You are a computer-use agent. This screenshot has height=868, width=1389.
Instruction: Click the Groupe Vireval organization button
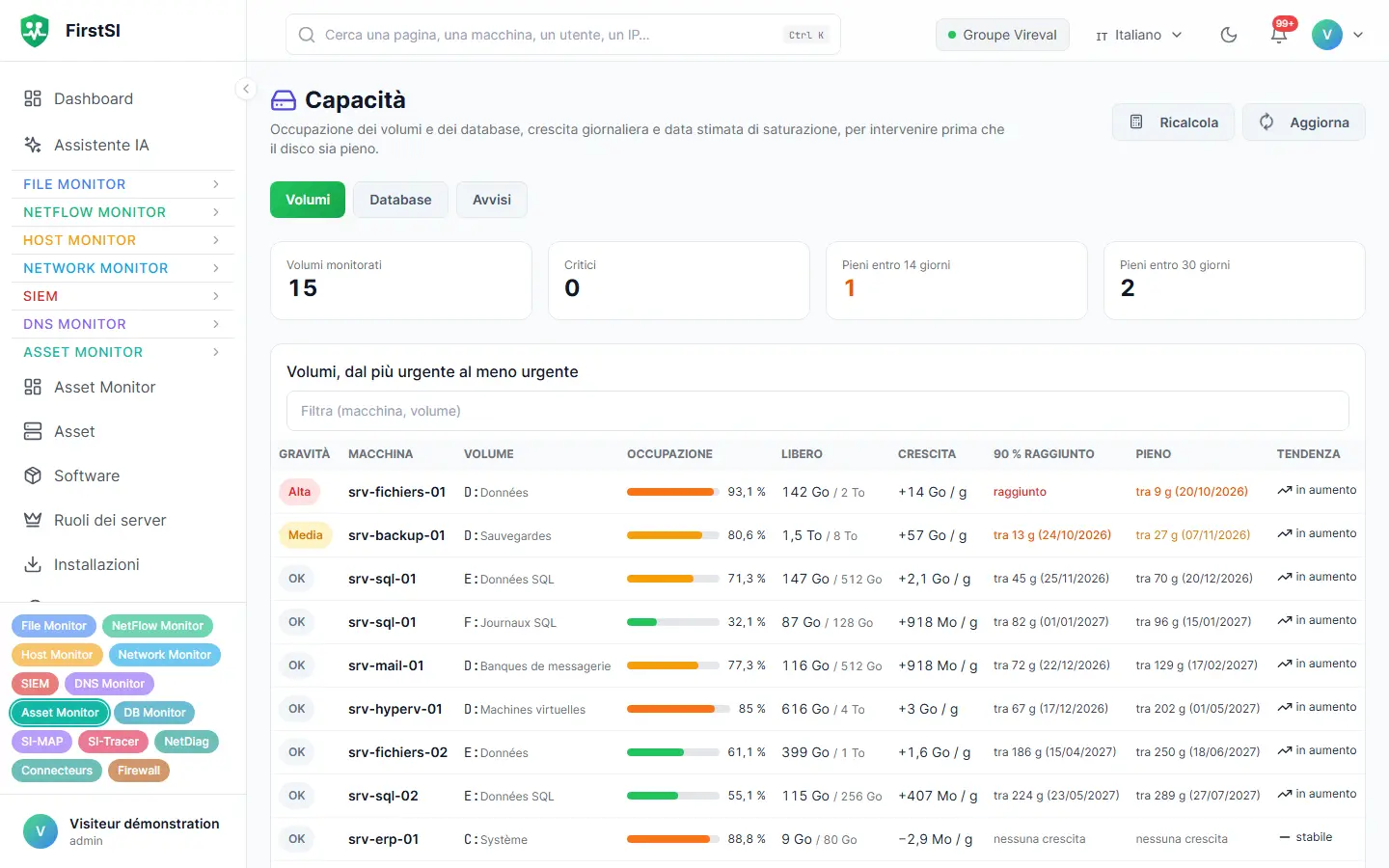1002,35
